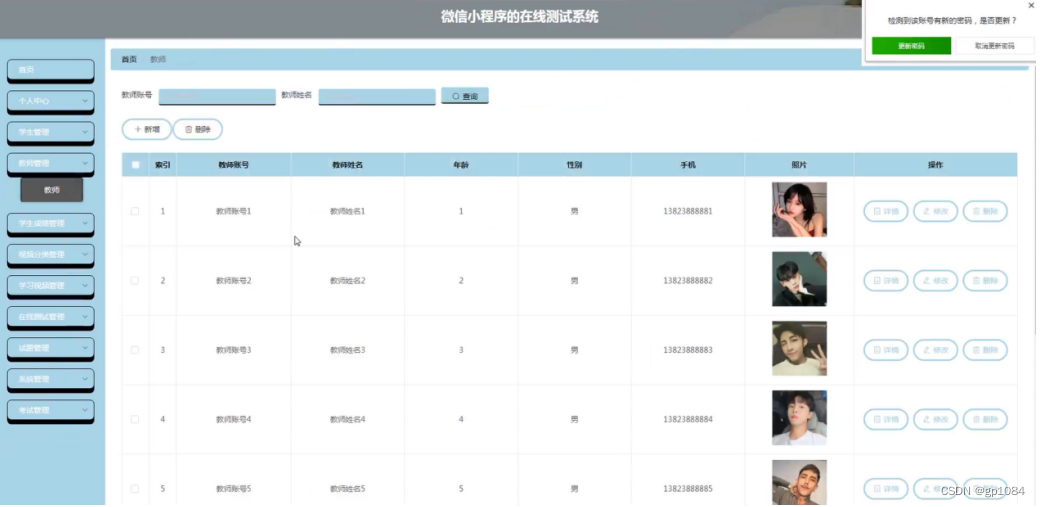
Task: Click 修改 for 教师账号1
Action: pos(935,212)
